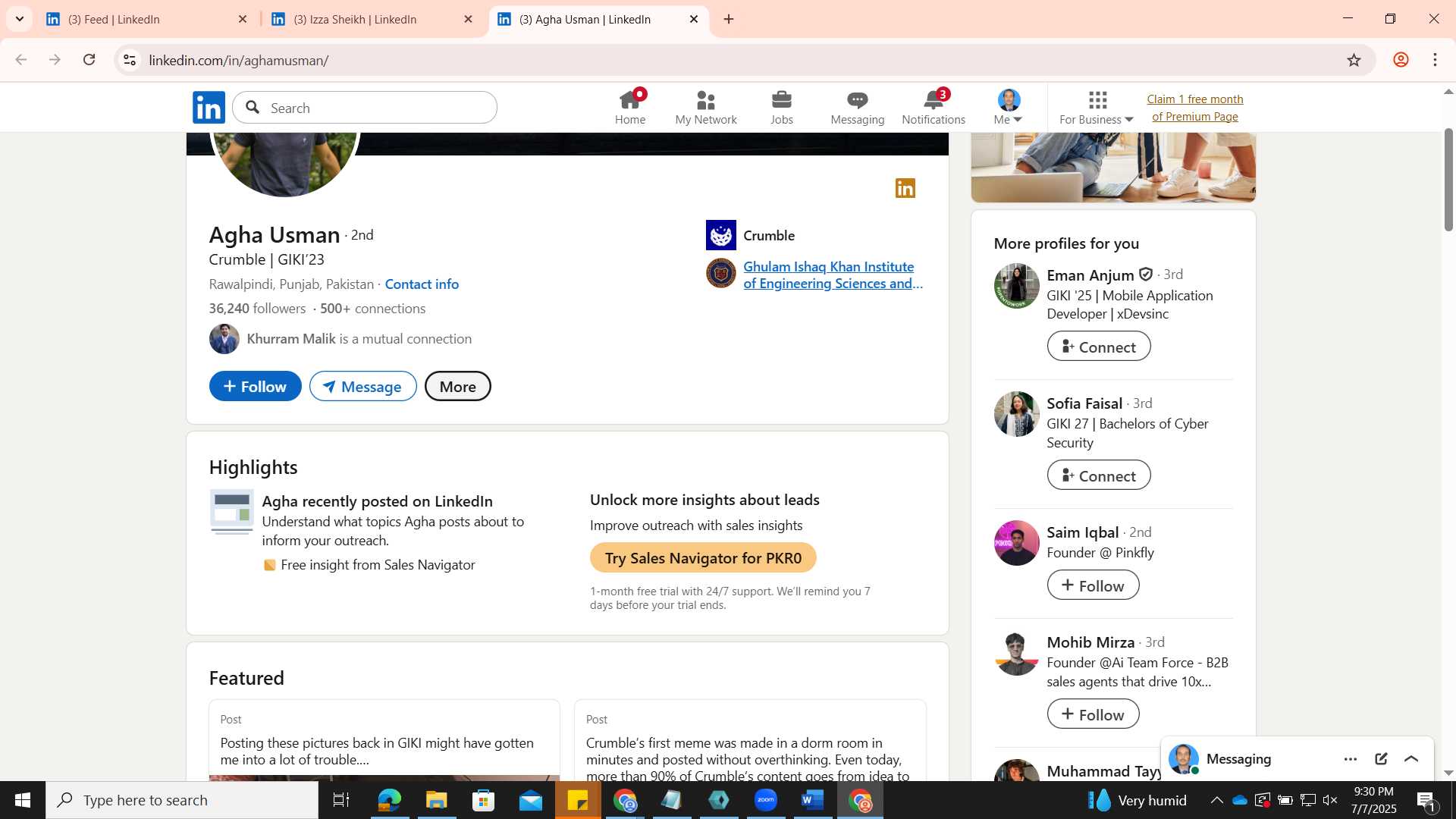
Task: Open Mohib Mirza's profile name
Action: pyautogui.click(x=1090, y=642)
